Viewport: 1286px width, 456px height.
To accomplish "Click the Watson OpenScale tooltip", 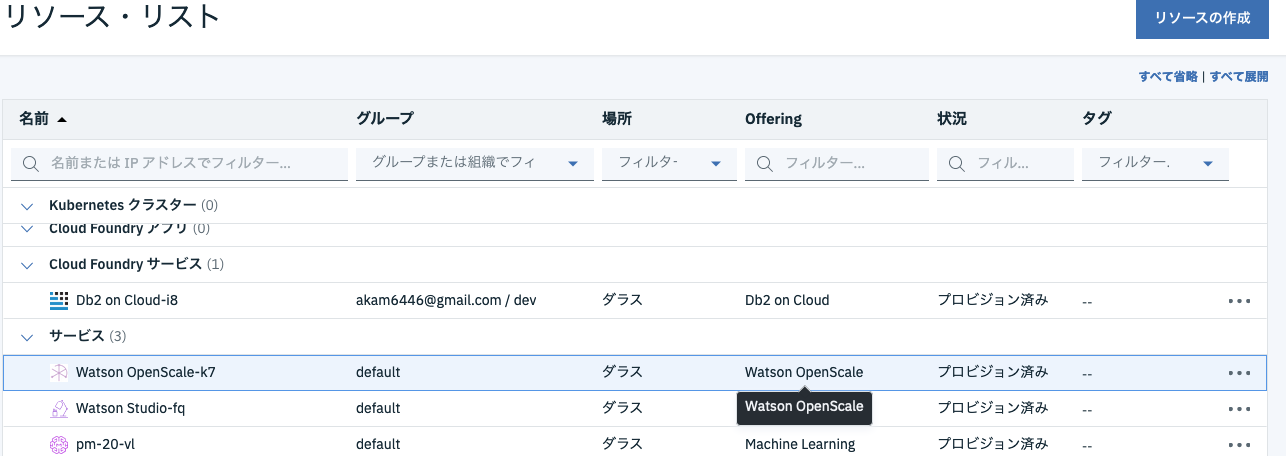I will [804, 408].
